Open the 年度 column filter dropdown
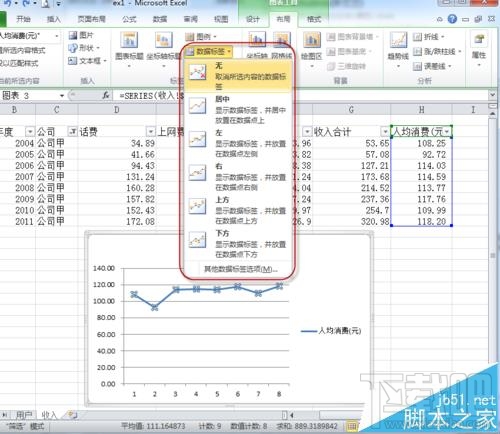Screen dimensions: 500x434 click(x=30, y=132)
